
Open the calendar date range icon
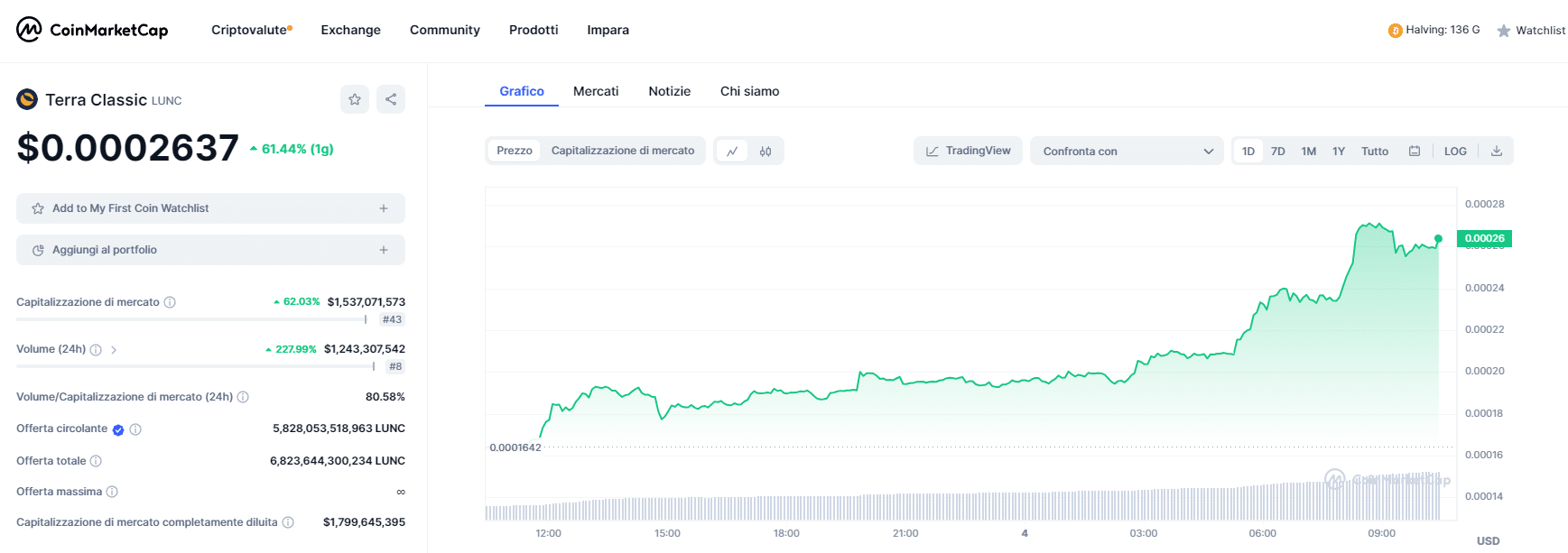pos(1415,152)
